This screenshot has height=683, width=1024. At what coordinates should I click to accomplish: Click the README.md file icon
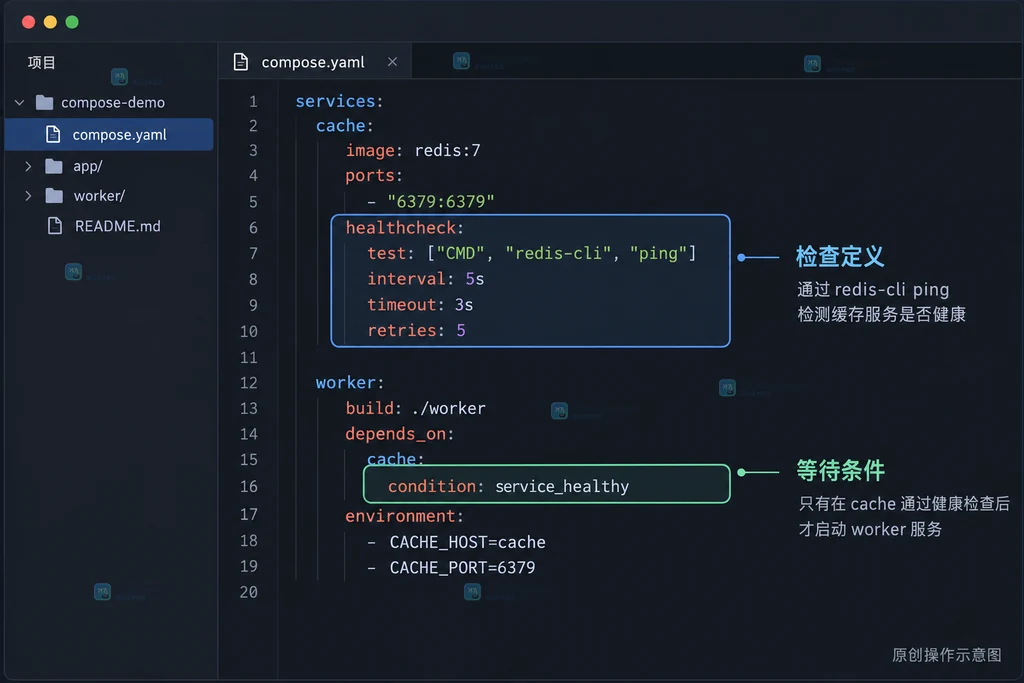[x=55, y=226]
